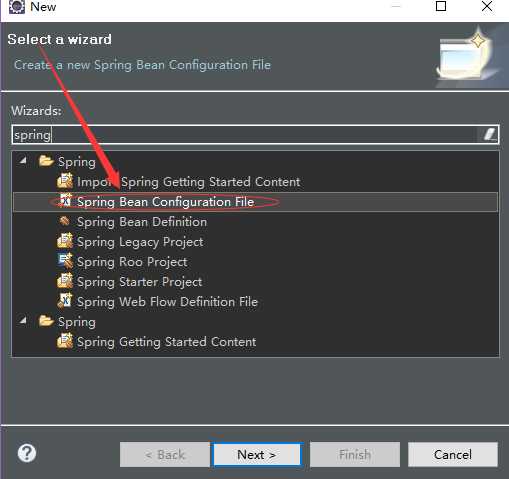
Task: Collapse the first Spring category
Action: [23, 161]
